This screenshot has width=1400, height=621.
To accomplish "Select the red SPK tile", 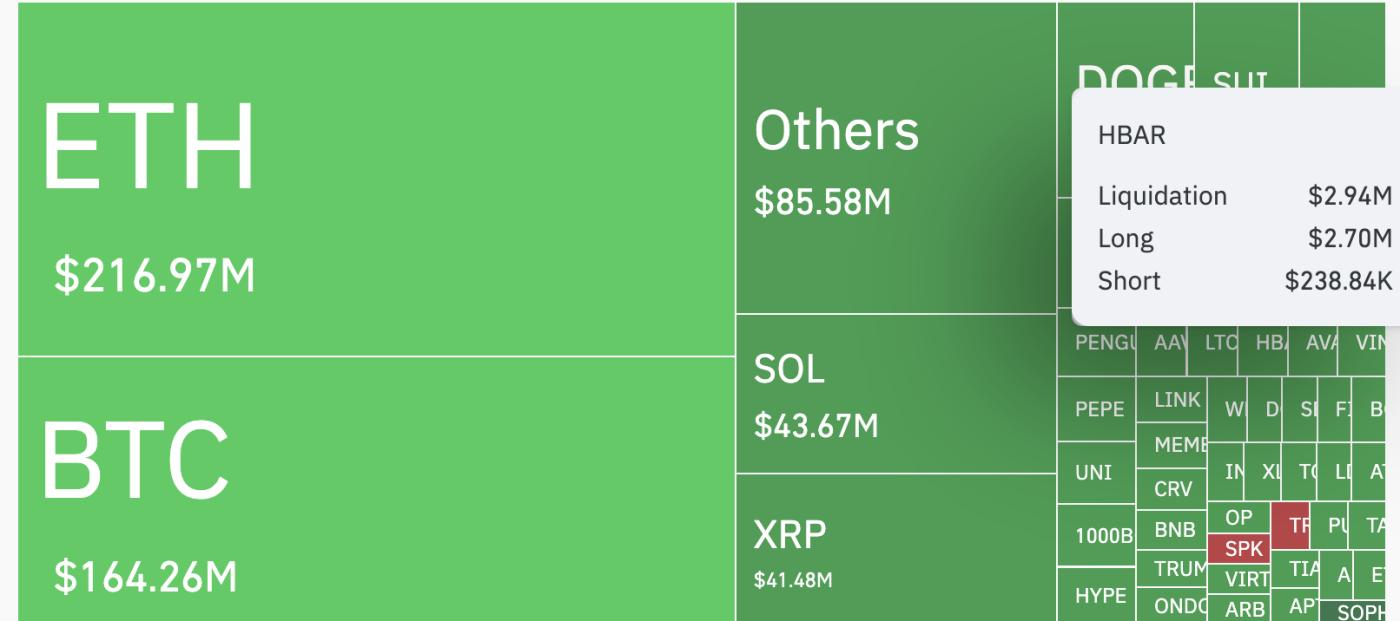I will [1239, 548].
